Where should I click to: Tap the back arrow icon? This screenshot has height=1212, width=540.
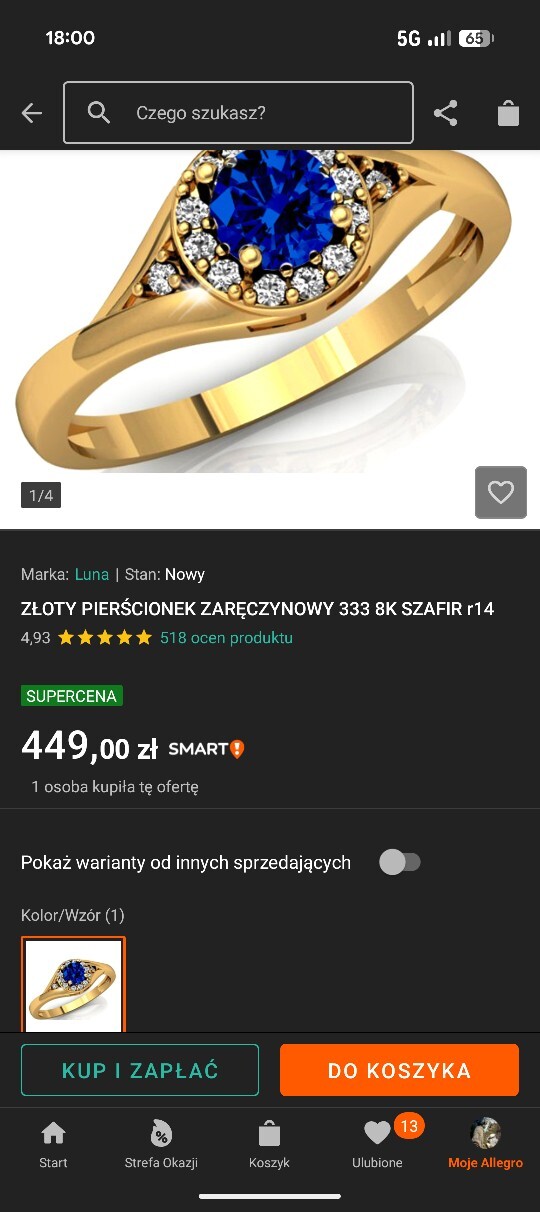pyautogui.click(x=32, y=113)
